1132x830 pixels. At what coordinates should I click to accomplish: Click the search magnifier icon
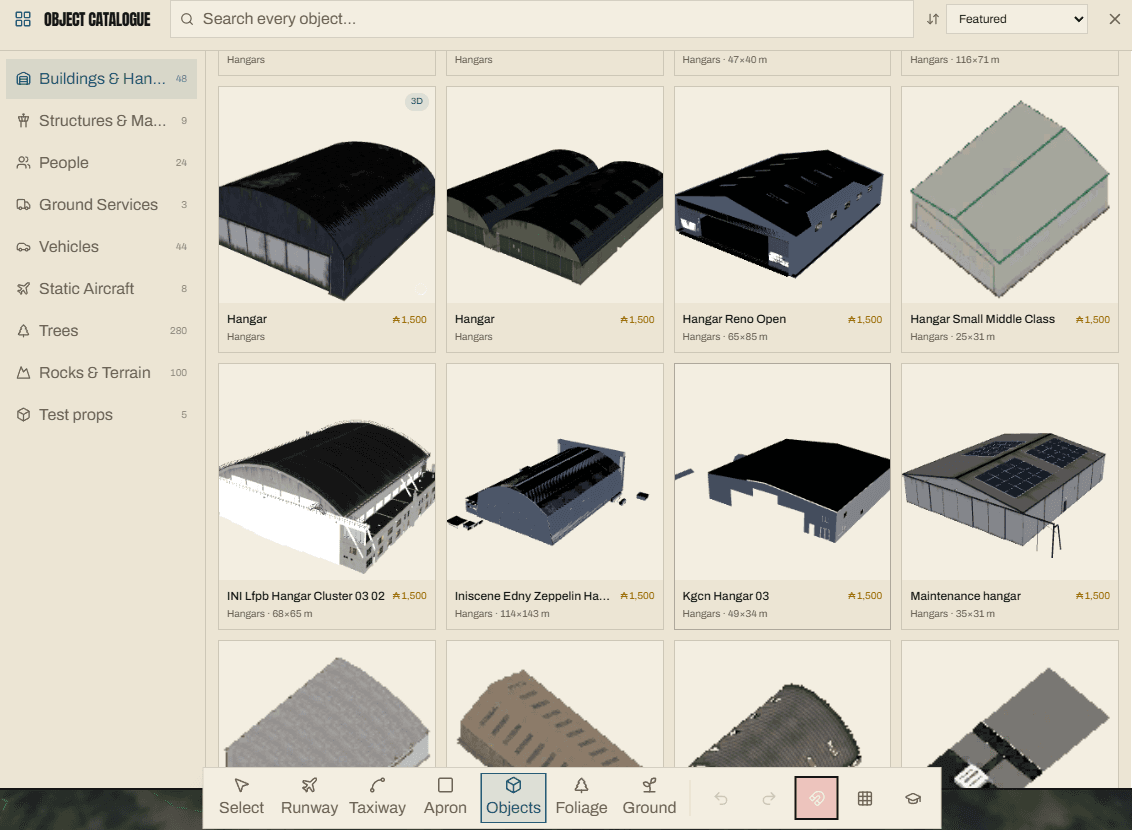187,19
